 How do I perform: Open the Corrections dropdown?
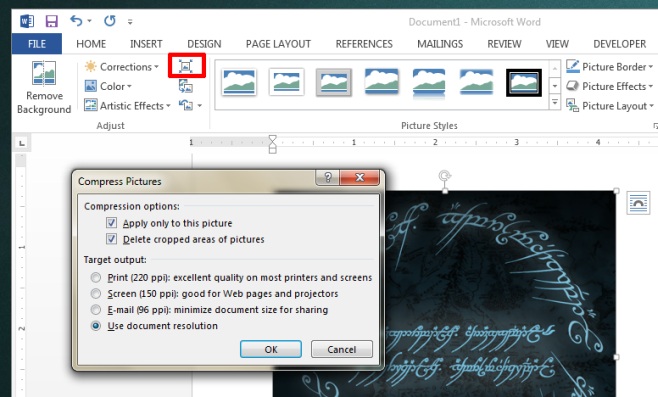[x=122, y=67]
